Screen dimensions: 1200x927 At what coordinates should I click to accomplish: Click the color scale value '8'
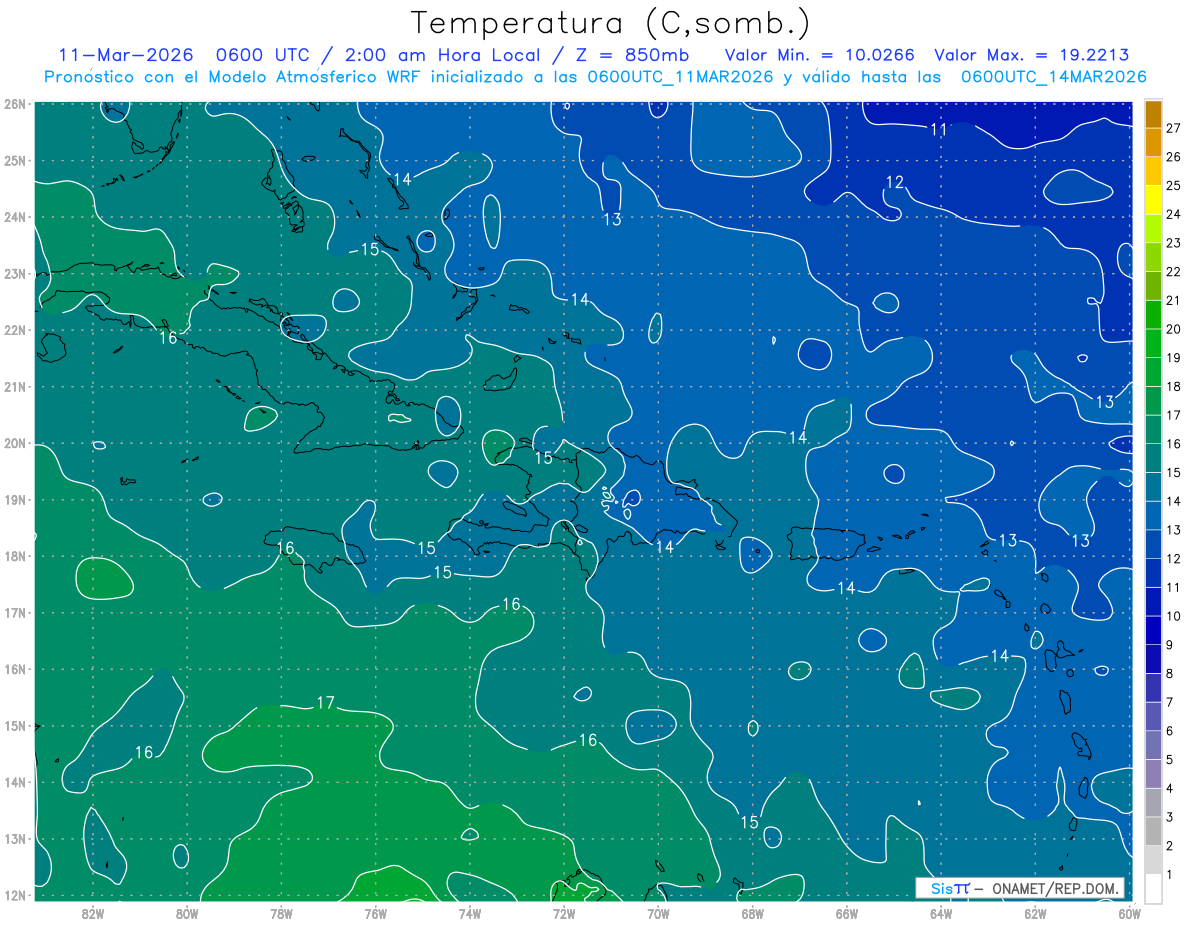[1169, 674]
